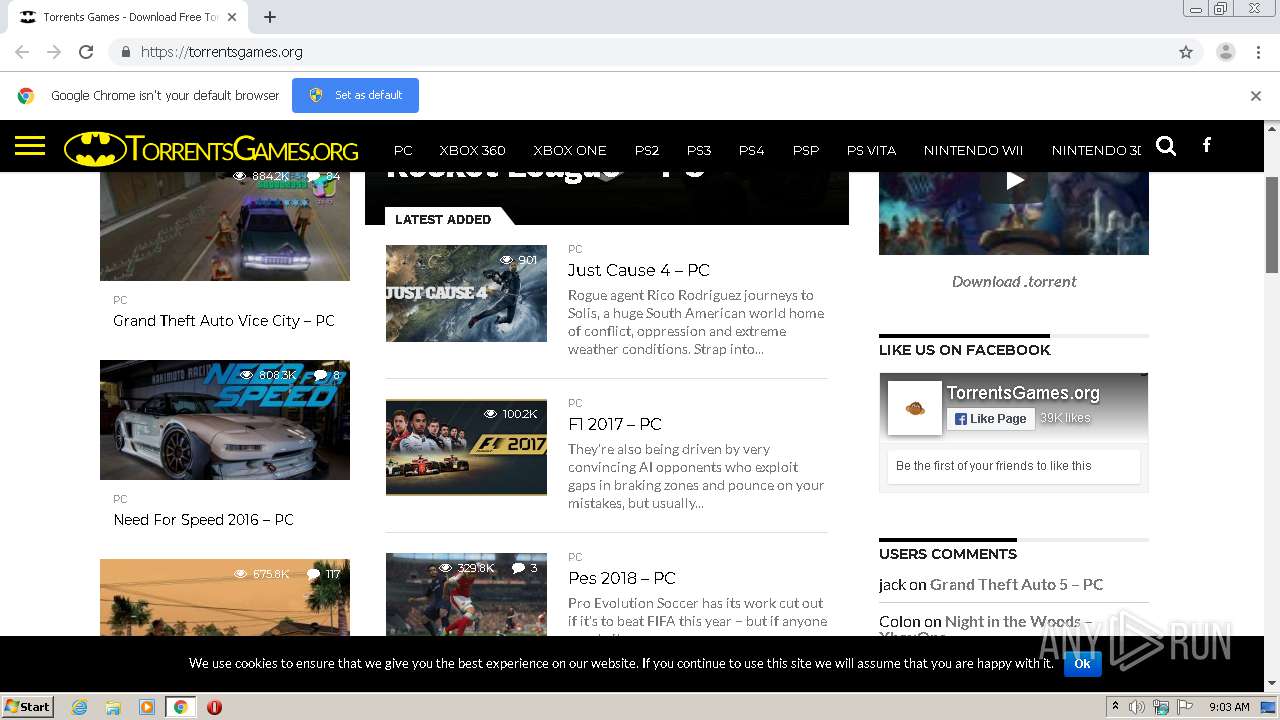Click the Facebook Like Page button

coord(990,418)
